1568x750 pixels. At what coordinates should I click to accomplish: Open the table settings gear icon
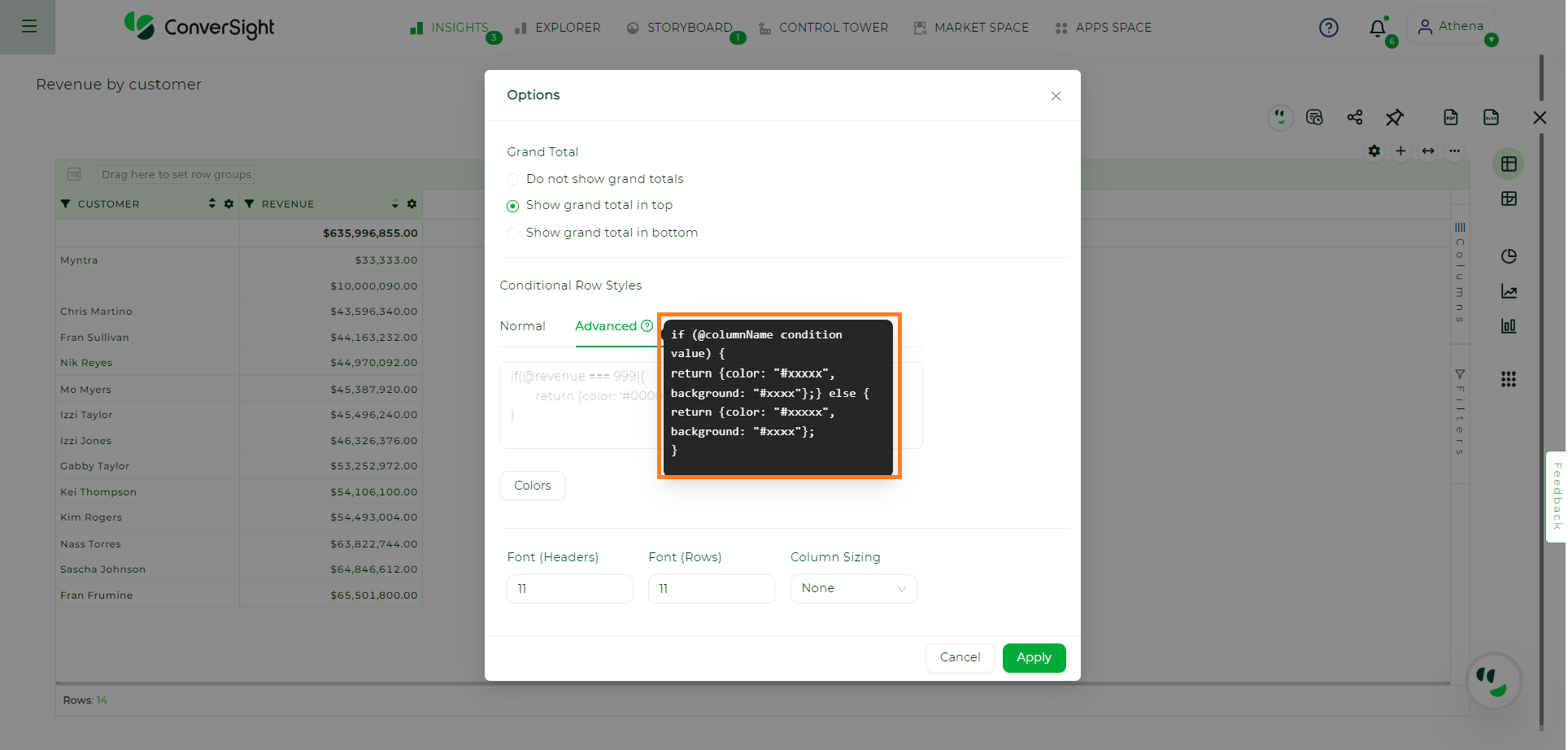tap(1374, 151)
